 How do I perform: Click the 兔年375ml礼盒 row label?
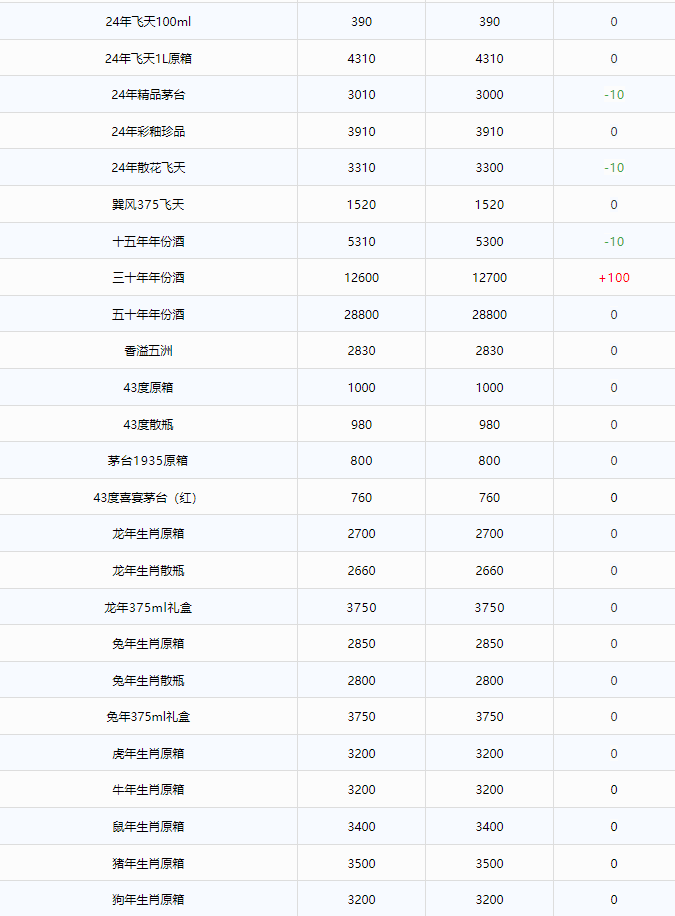click(x=148, y=716)
